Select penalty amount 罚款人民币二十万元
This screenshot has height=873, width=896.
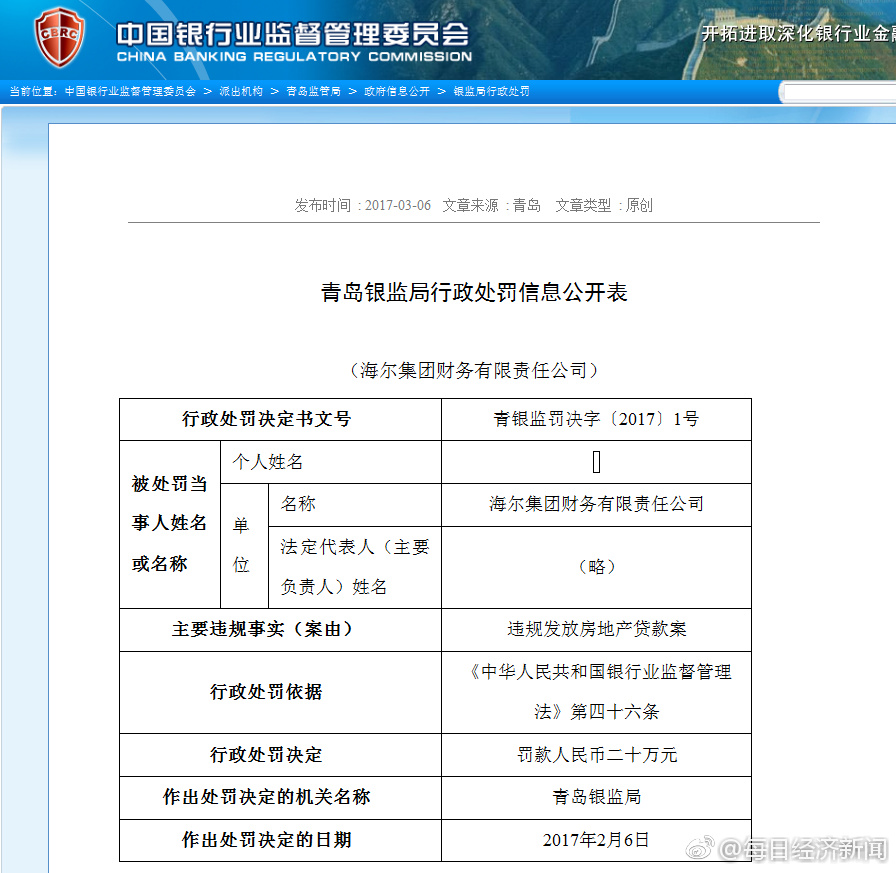pyautogui.click(x=597, y=755)
